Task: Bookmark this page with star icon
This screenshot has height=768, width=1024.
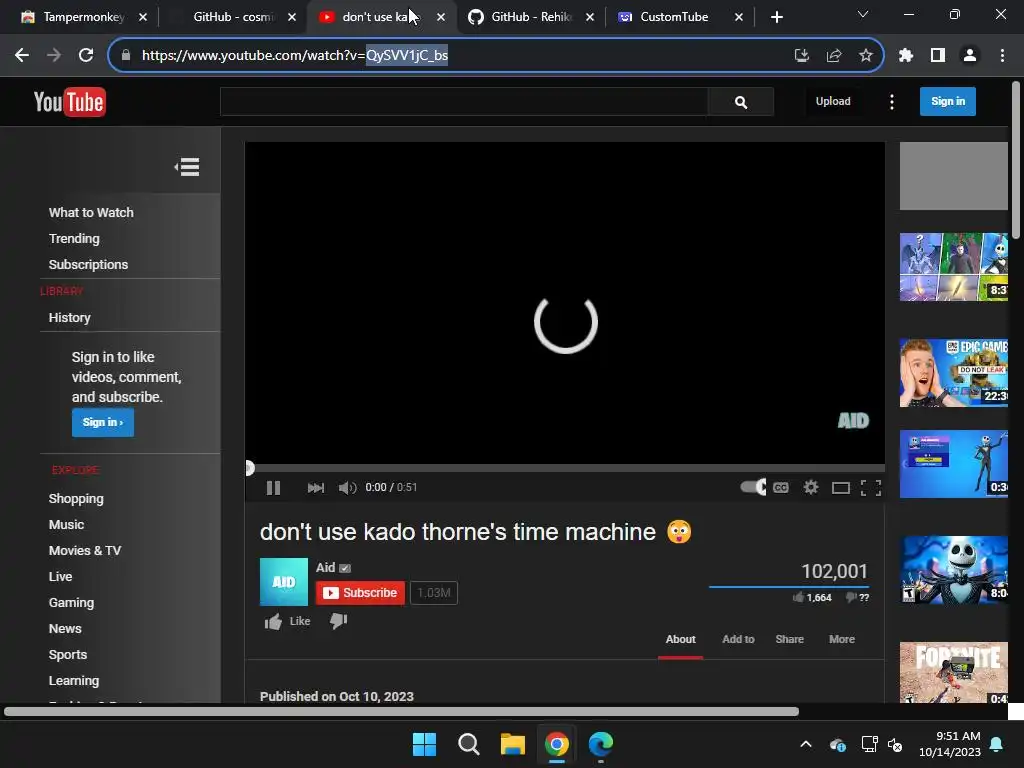Action: pyautogui.click(x=865, y=56)
